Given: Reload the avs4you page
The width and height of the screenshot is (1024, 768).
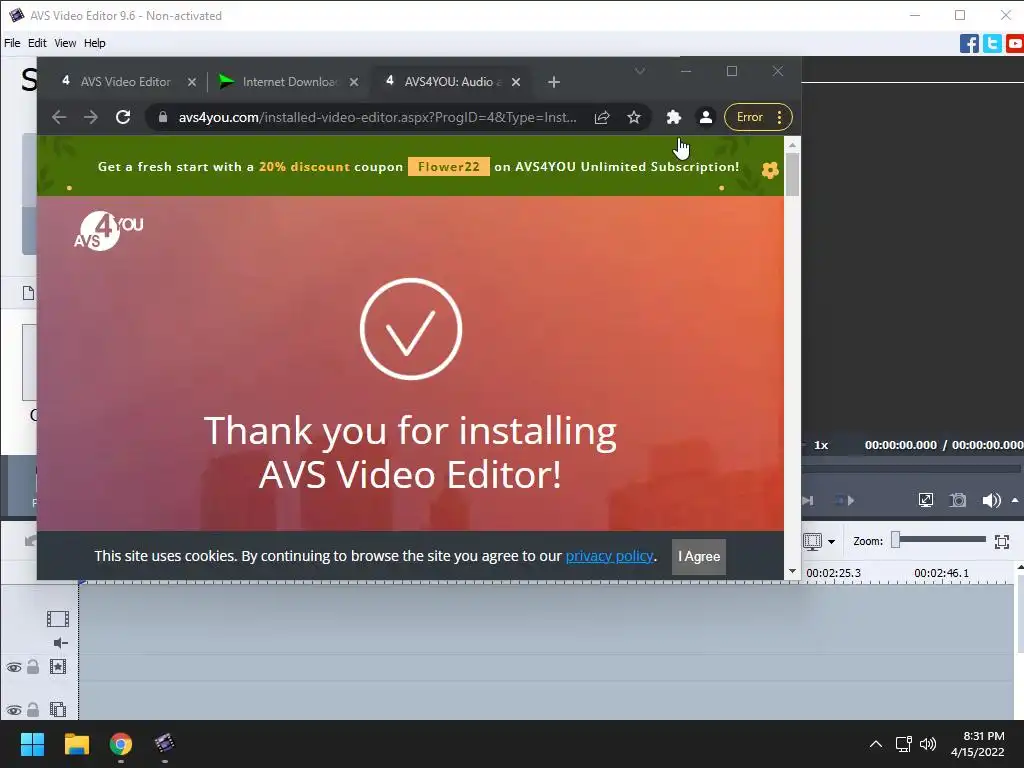Looking at the screenshot, I should [x=123, y=118].
